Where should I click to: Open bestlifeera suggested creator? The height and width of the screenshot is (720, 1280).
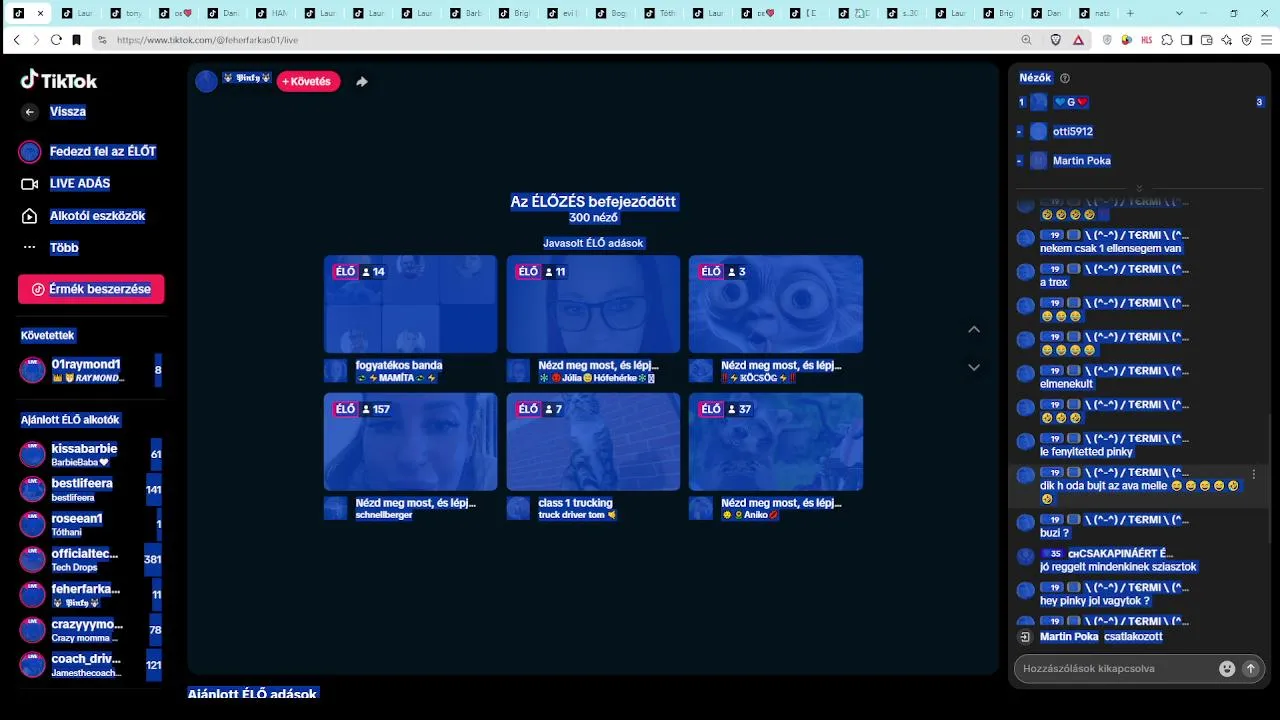click(x=91, y=490)
